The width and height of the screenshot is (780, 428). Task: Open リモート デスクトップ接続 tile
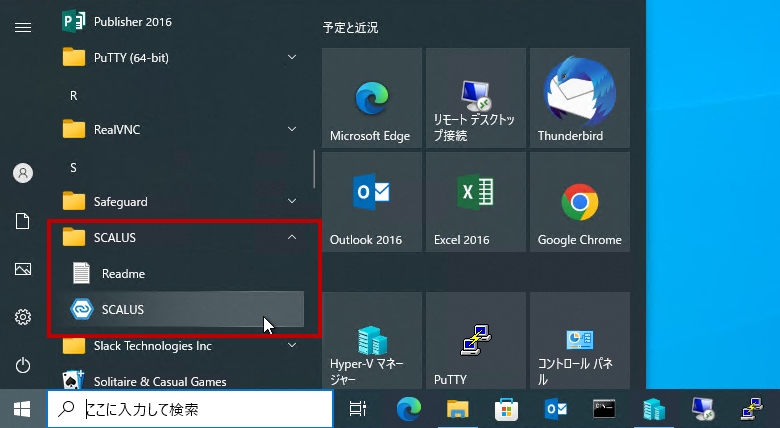[x=476, y=98]
